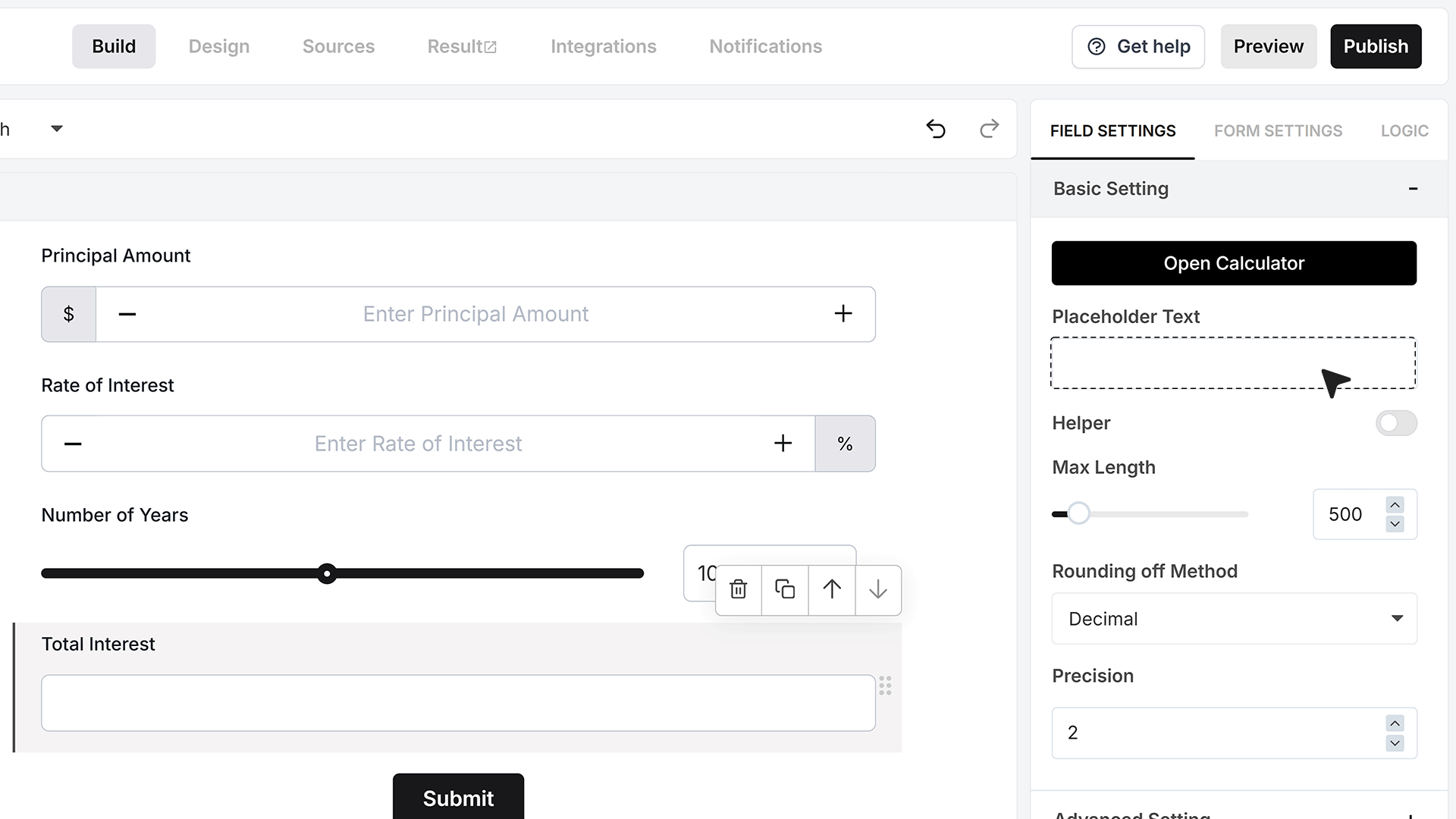The image size is (1456, 819).
Task: Switch to the Design tab
Action: [219, 46]
